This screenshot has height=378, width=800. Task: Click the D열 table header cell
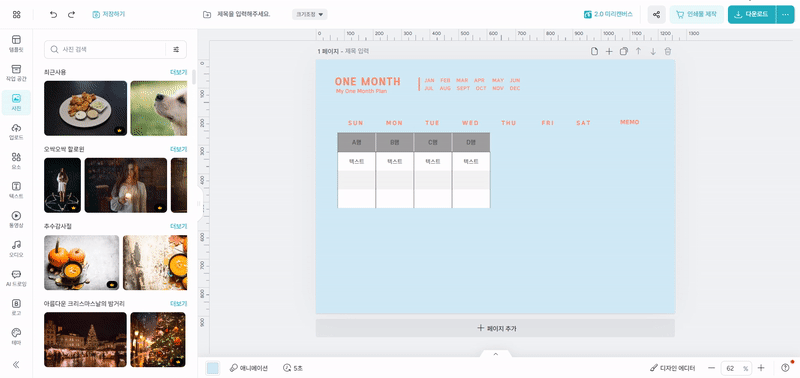[x=471, y=142]
